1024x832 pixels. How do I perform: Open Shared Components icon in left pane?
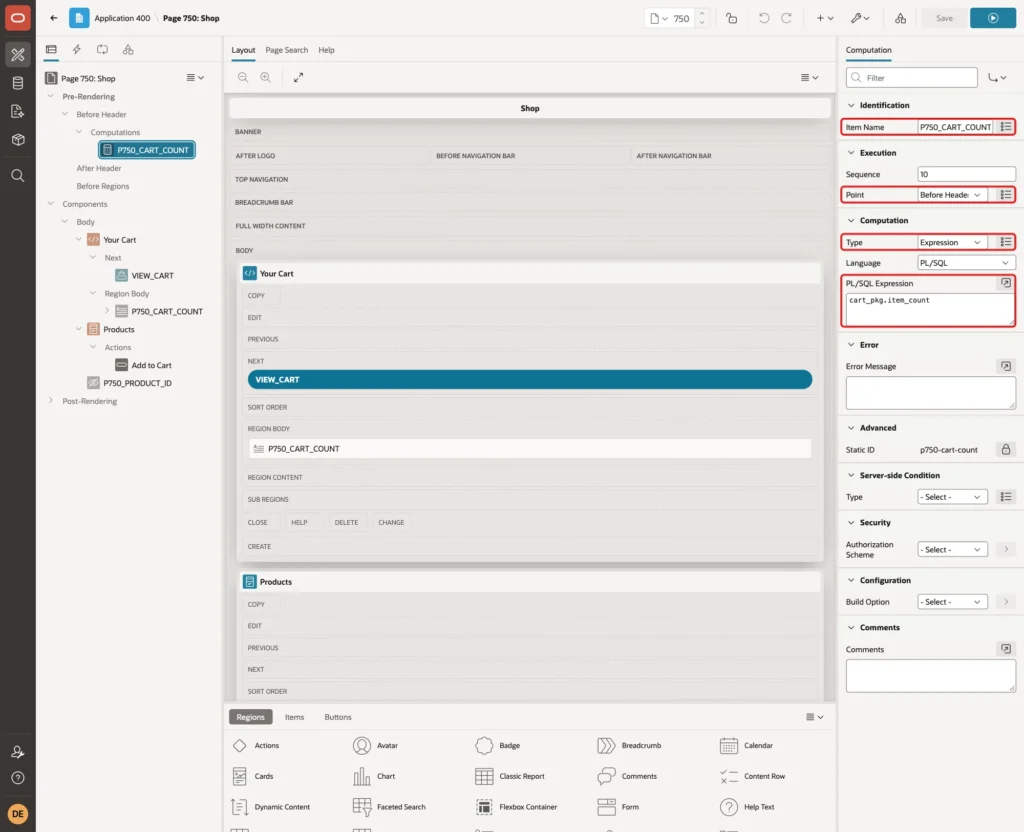point(128,50)
